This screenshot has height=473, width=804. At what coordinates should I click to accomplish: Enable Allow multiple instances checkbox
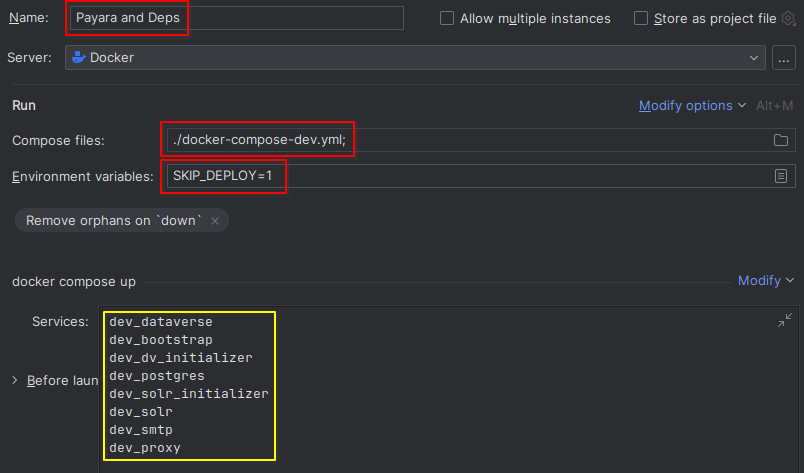[447, 19]
